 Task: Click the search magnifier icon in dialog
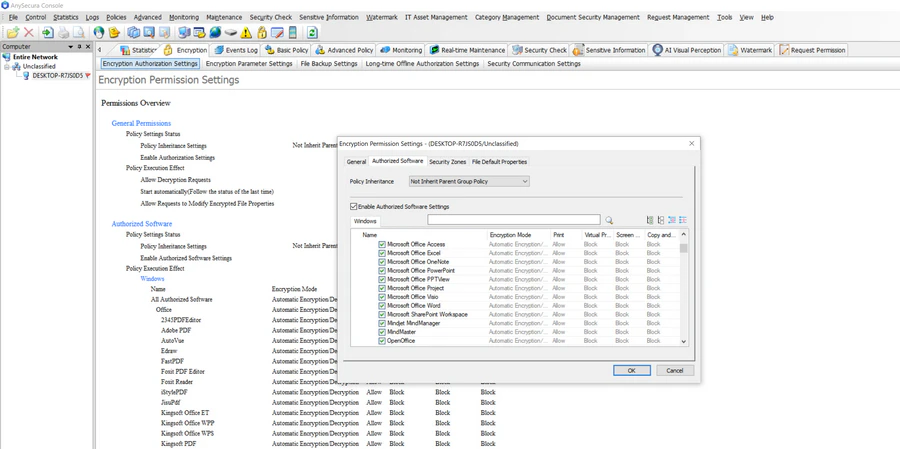point(608,220)
